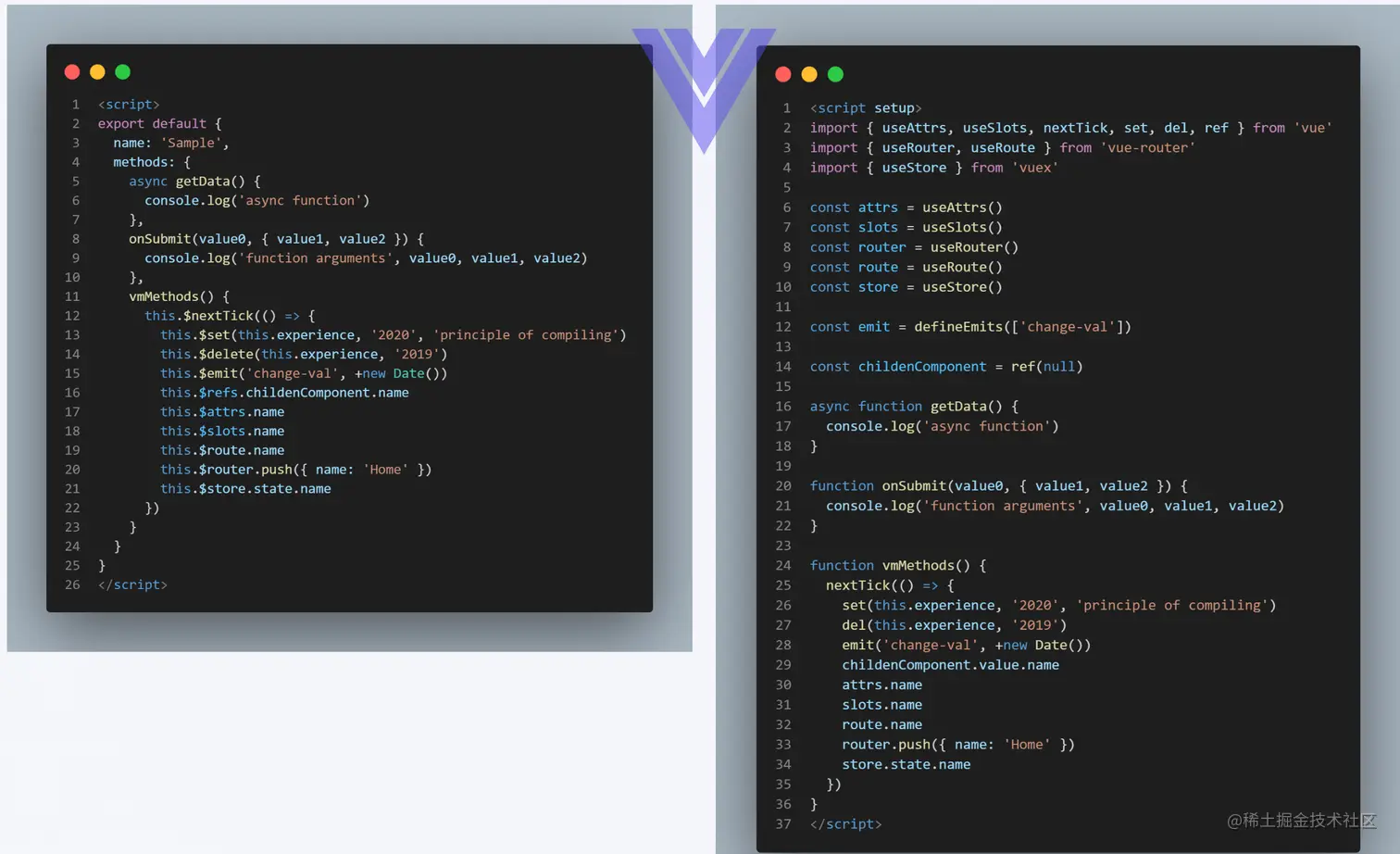The image size is (1400, 854).
Task: Click the "name: 'Sample'," line
Action: [171, 143]
